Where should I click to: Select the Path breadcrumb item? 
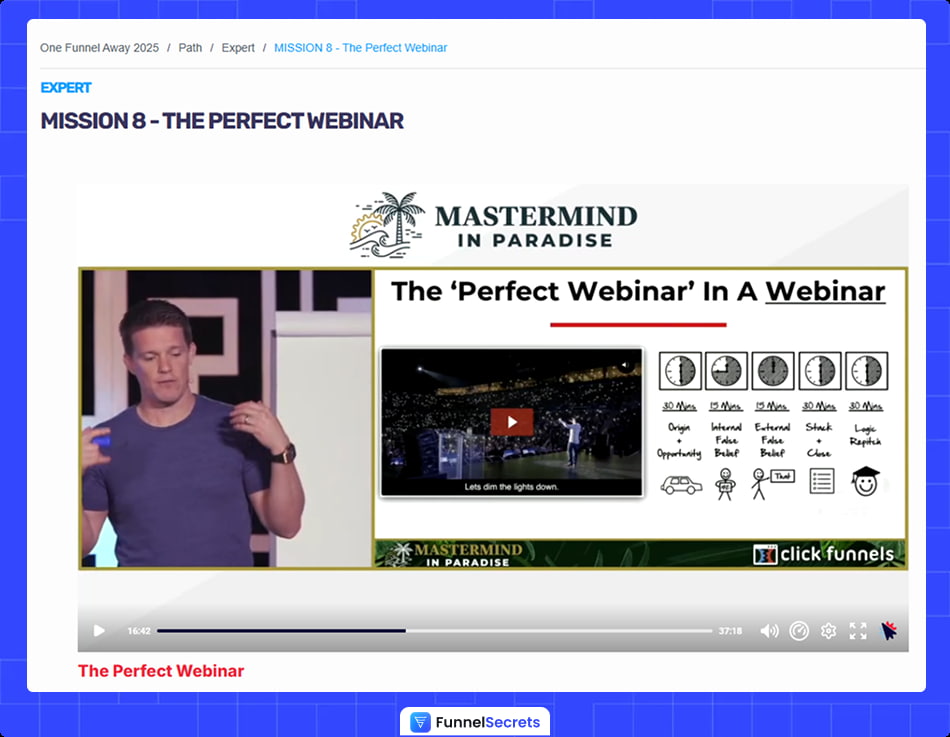[190, 47]
